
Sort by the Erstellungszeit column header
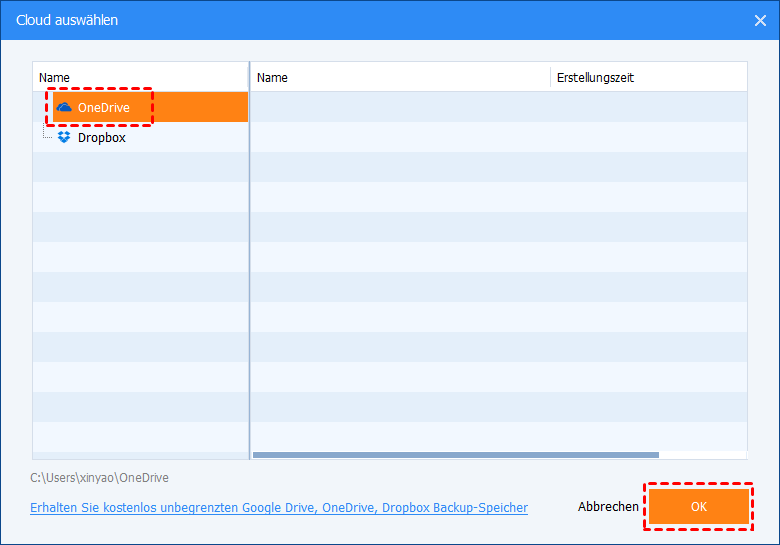(x=649, y=78)
